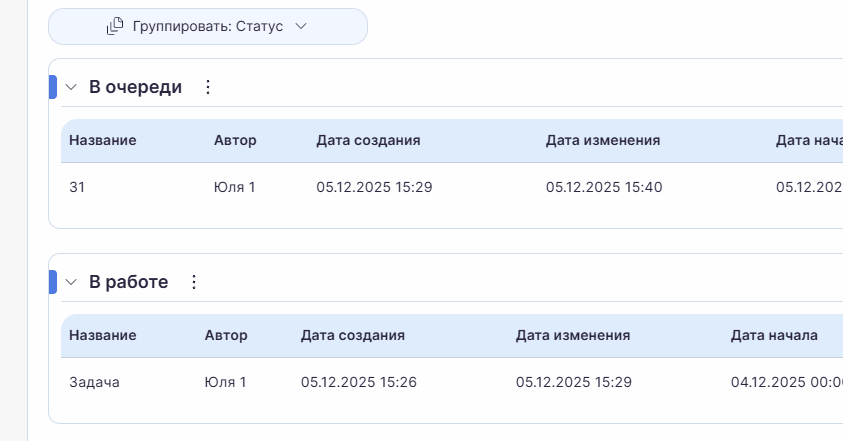Click the grouping icon beside 'Группировать'
The height and width of the screenshot is (441, 843).
115,27
